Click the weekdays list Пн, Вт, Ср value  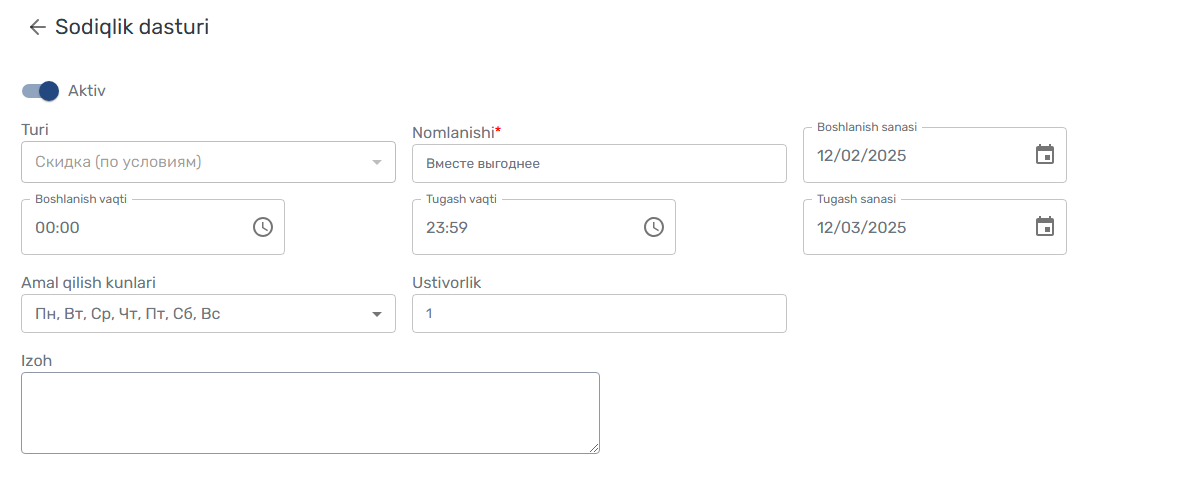128,314
